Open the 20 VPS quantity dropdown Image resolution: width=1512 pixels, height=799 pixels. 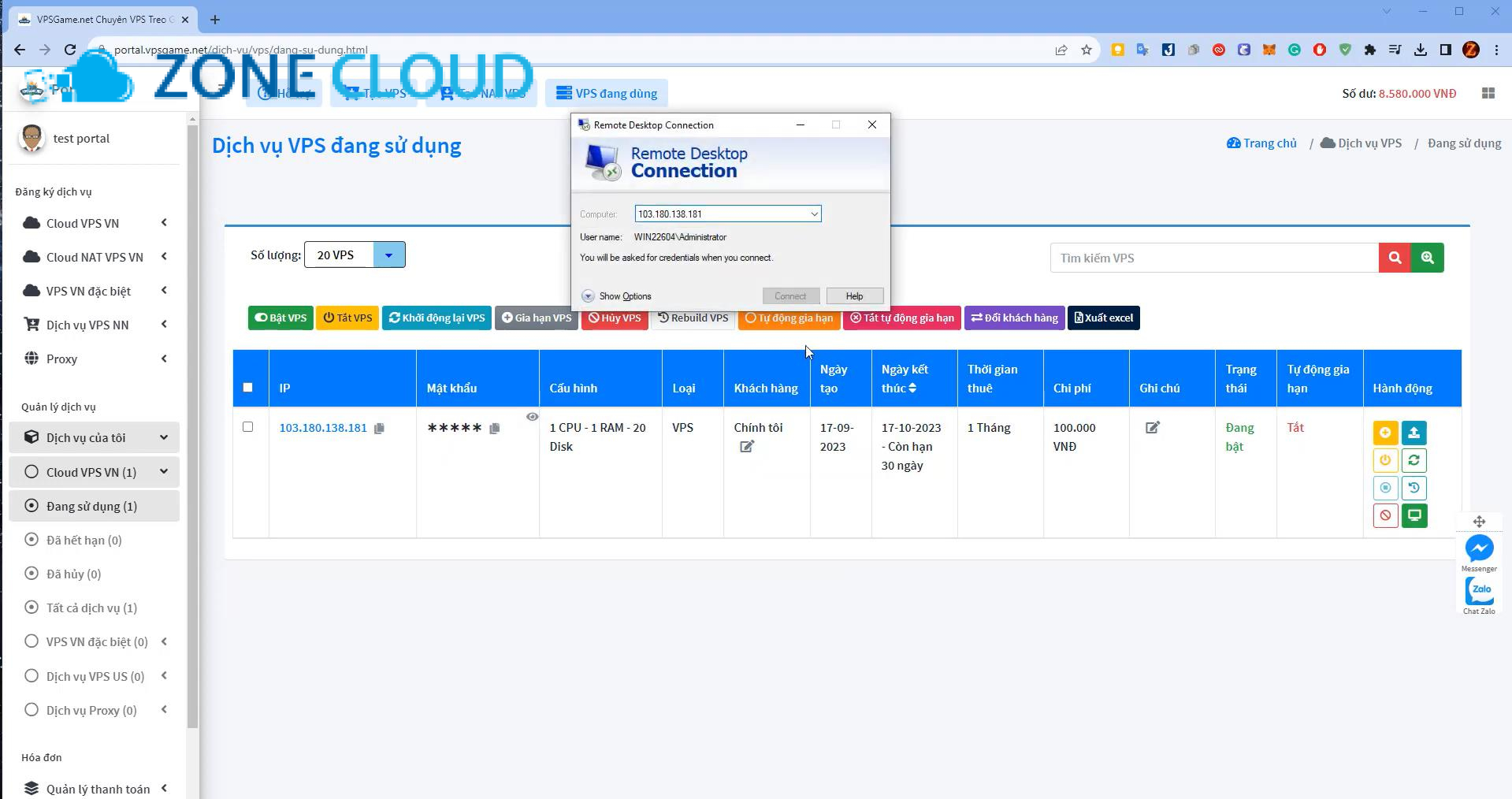(x=387, y=255)
